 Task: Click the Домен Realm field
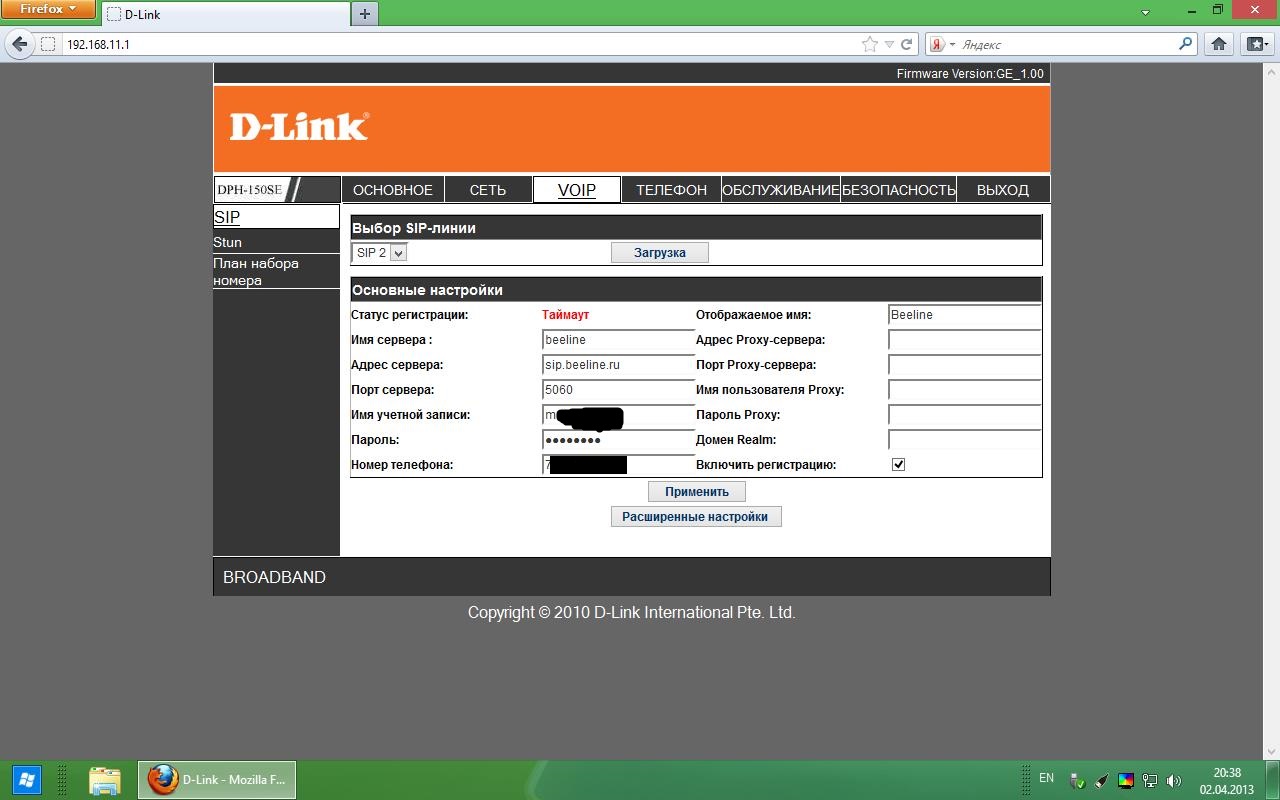click(x=964, y=440)
